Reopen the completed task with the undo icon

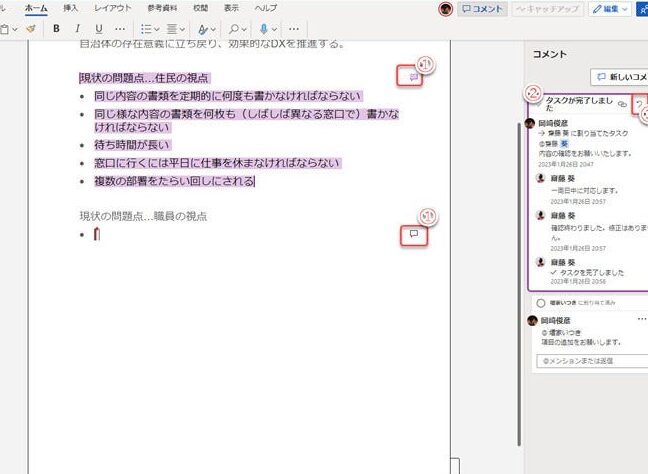(641, 103)
